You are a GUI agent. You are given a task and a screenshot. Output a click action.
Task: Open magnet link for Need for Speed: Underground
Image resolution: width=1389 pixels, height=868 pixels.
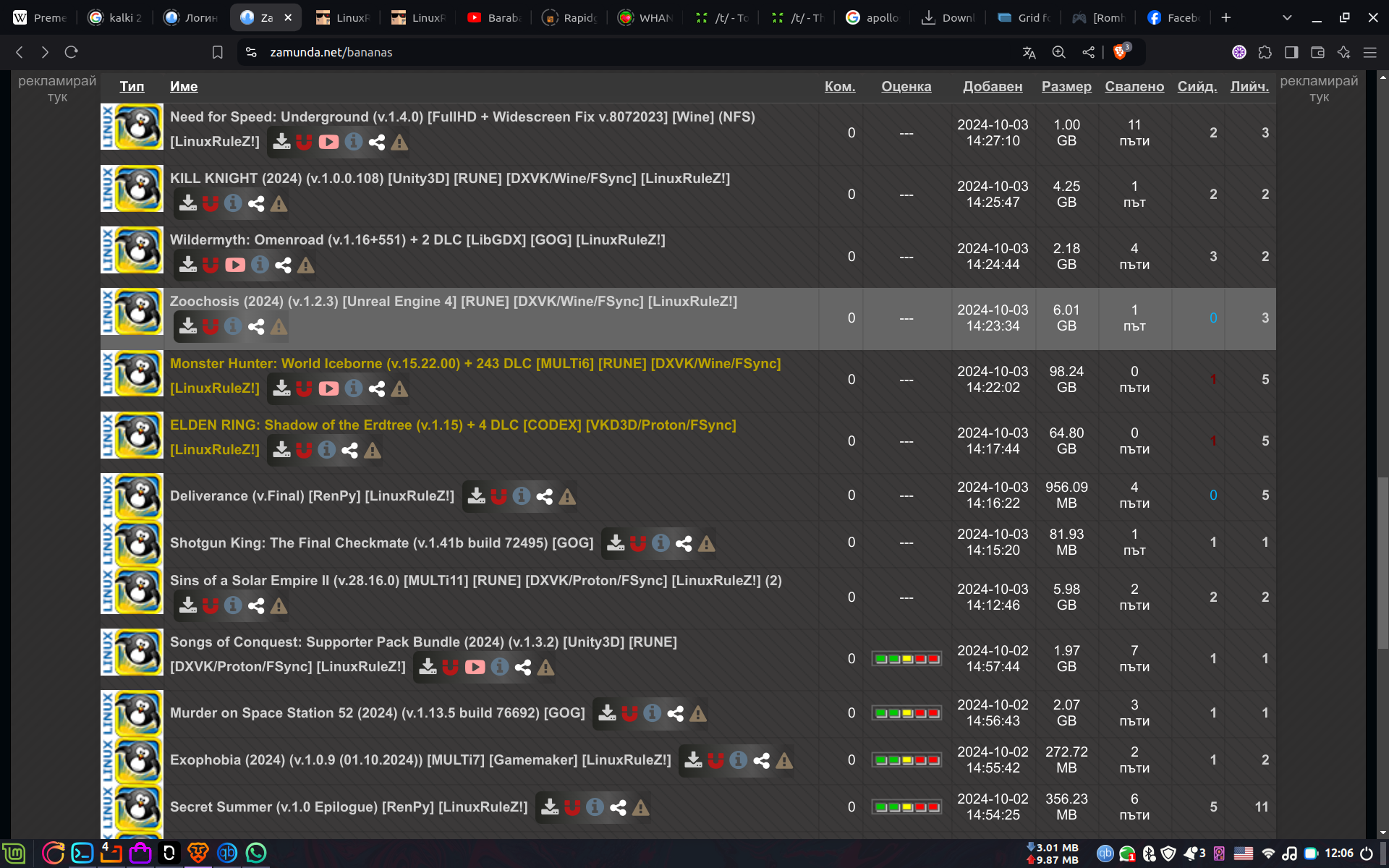tap(304, 142)
